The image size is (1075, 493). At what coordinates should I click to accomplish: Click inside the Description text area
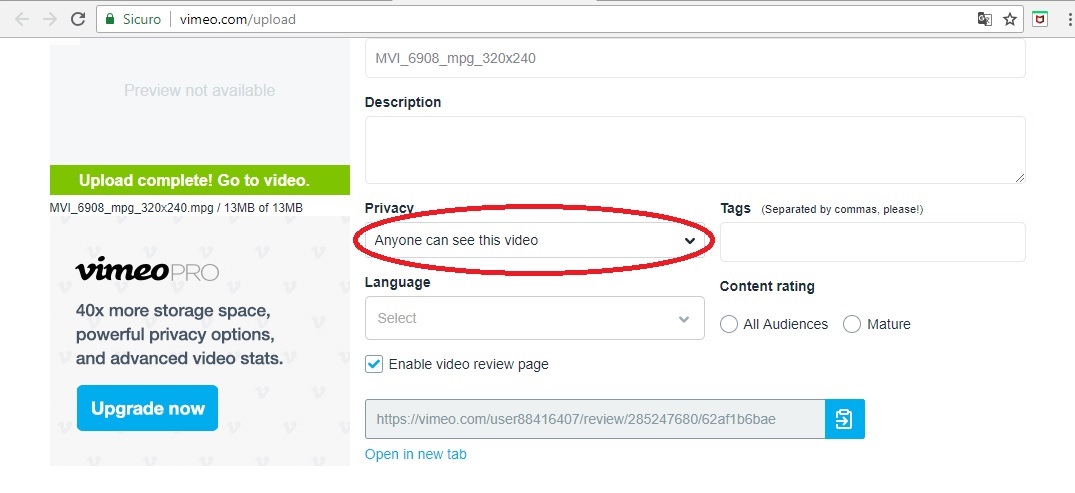click(695, 150)
